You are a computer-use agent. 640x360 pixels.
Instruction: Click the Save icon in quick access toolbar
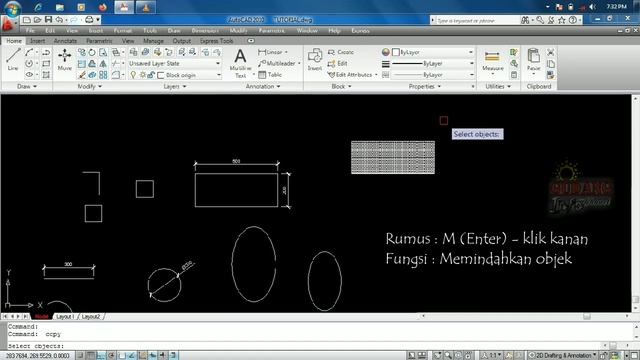[x=49, y=20]
